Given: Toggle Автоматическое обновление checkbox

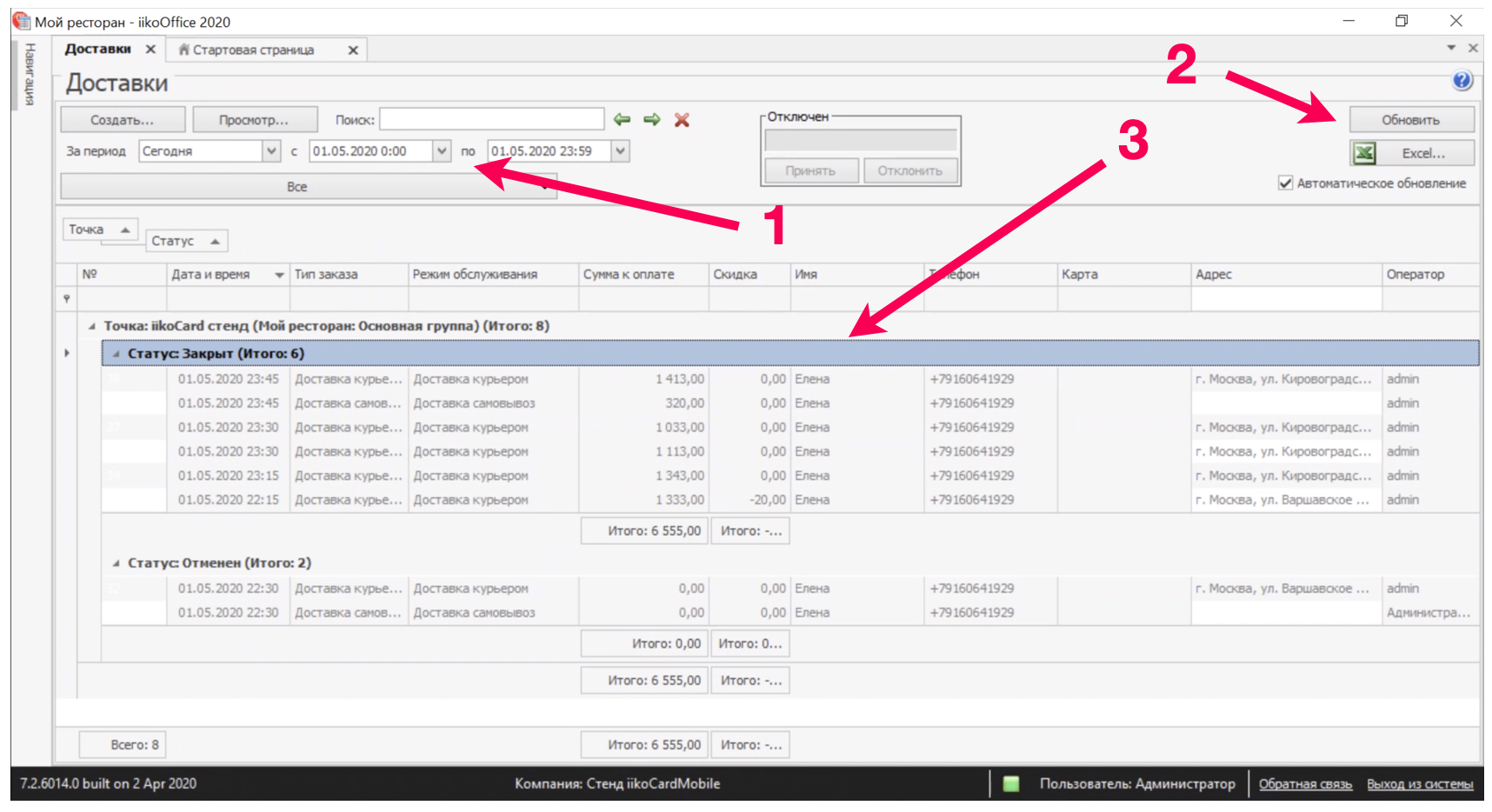Looking at the screenshot, I should click(1285, 183).
